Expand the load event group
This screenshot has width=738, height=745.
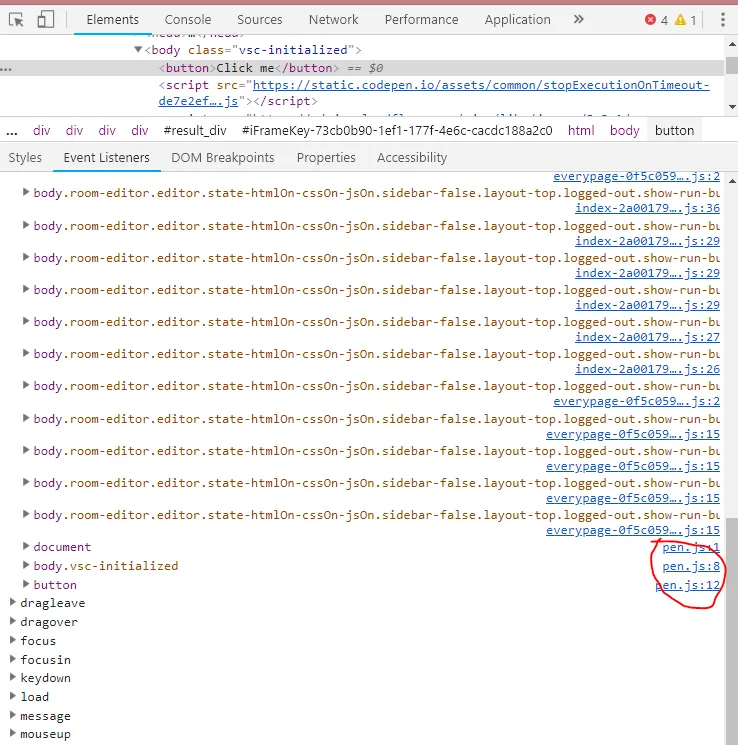click(13, 697)
